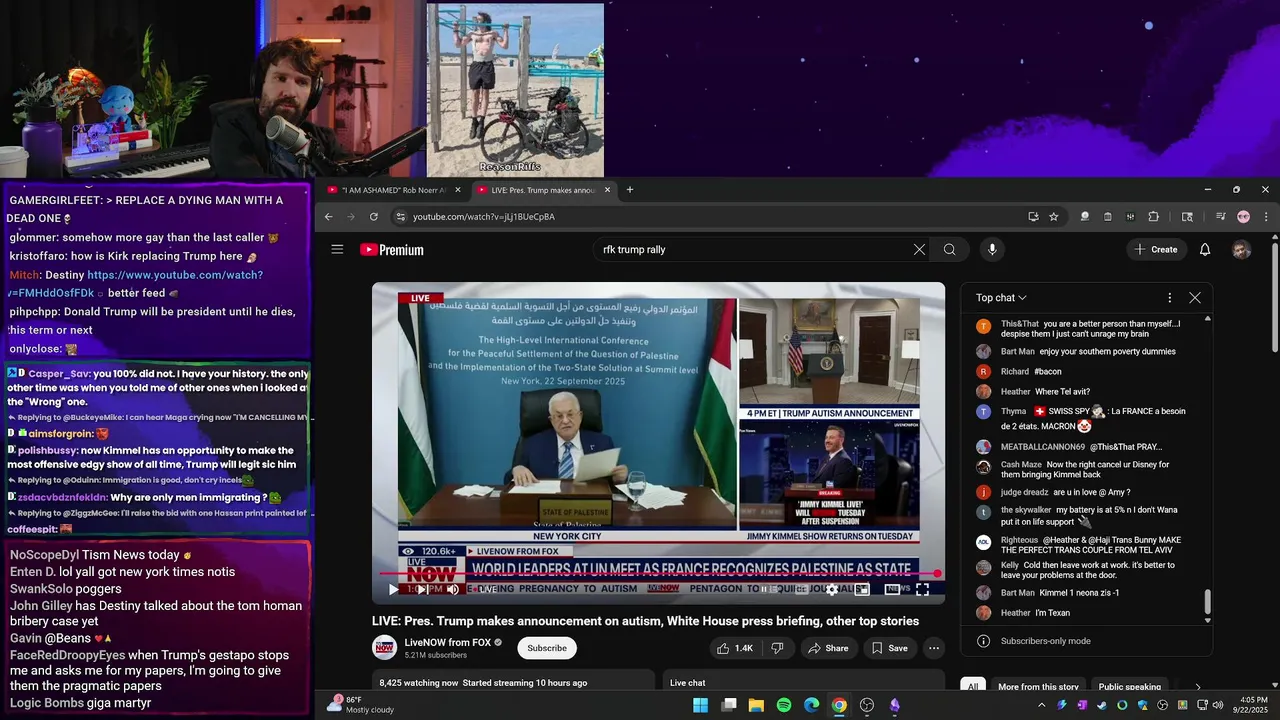Show more filter chips with arrow

[x=1198, y=686]
